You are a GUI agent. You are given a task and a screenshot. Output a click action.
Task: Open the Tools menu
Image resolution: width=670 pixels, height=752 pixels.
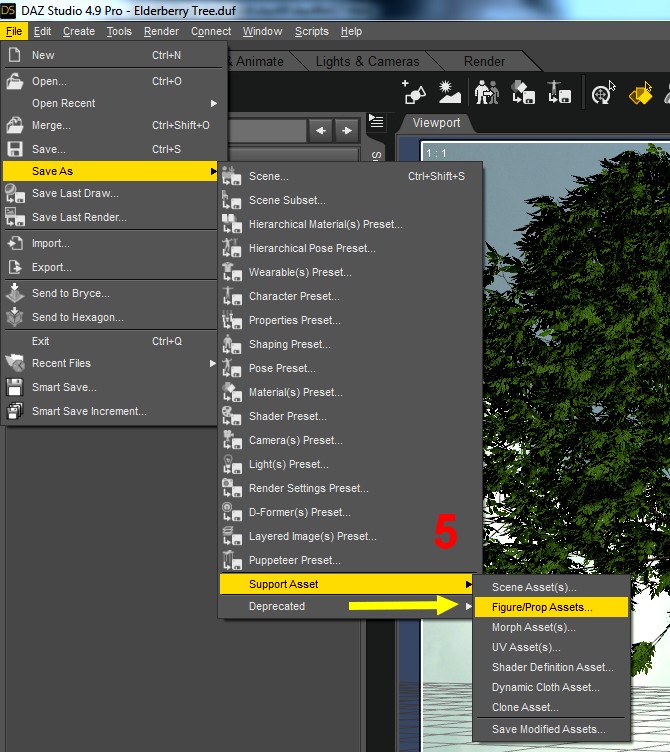pos(119,31)
